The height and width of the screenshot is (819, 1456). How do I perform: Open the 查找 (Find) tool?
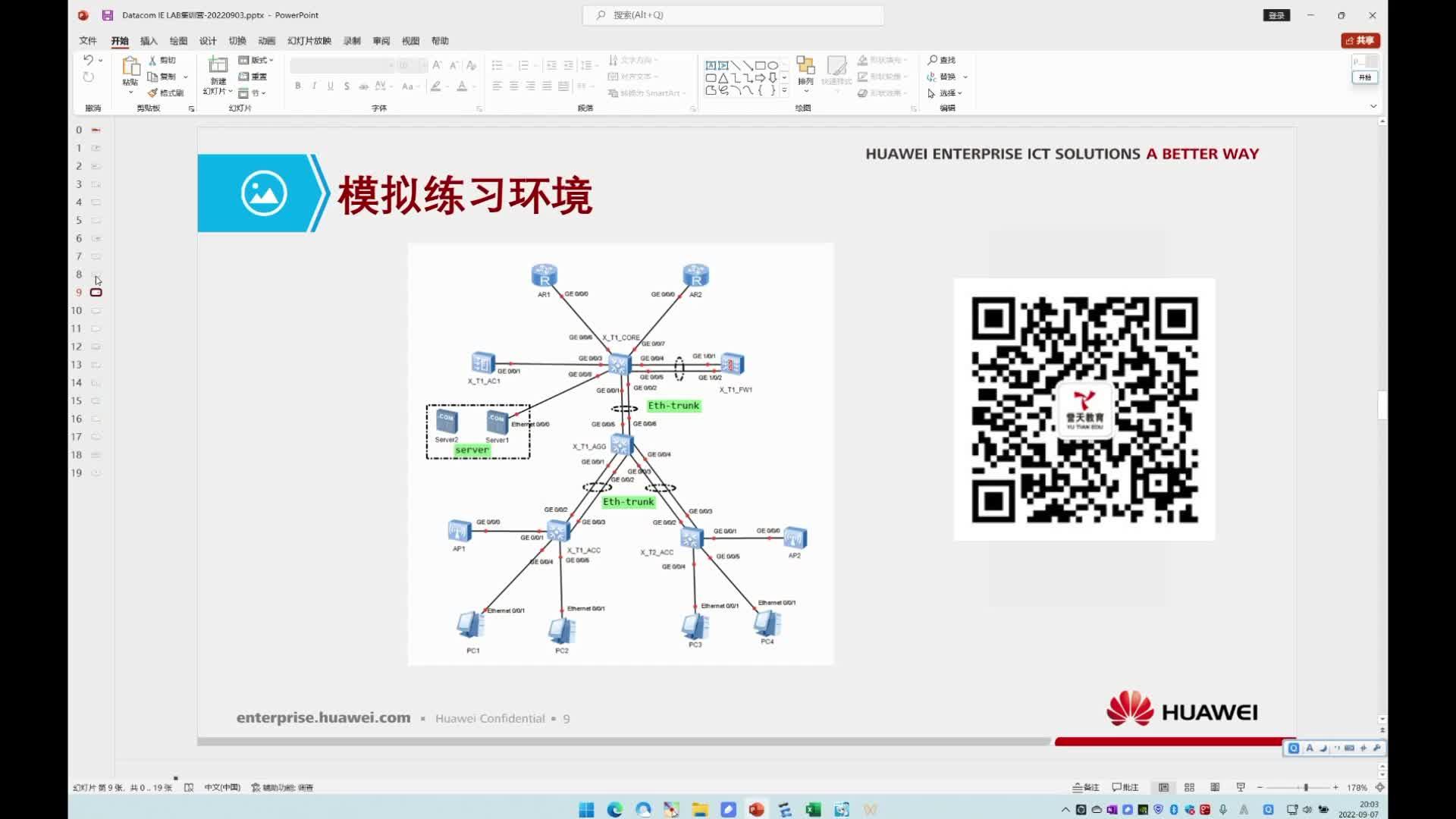(x=943, y=59)
